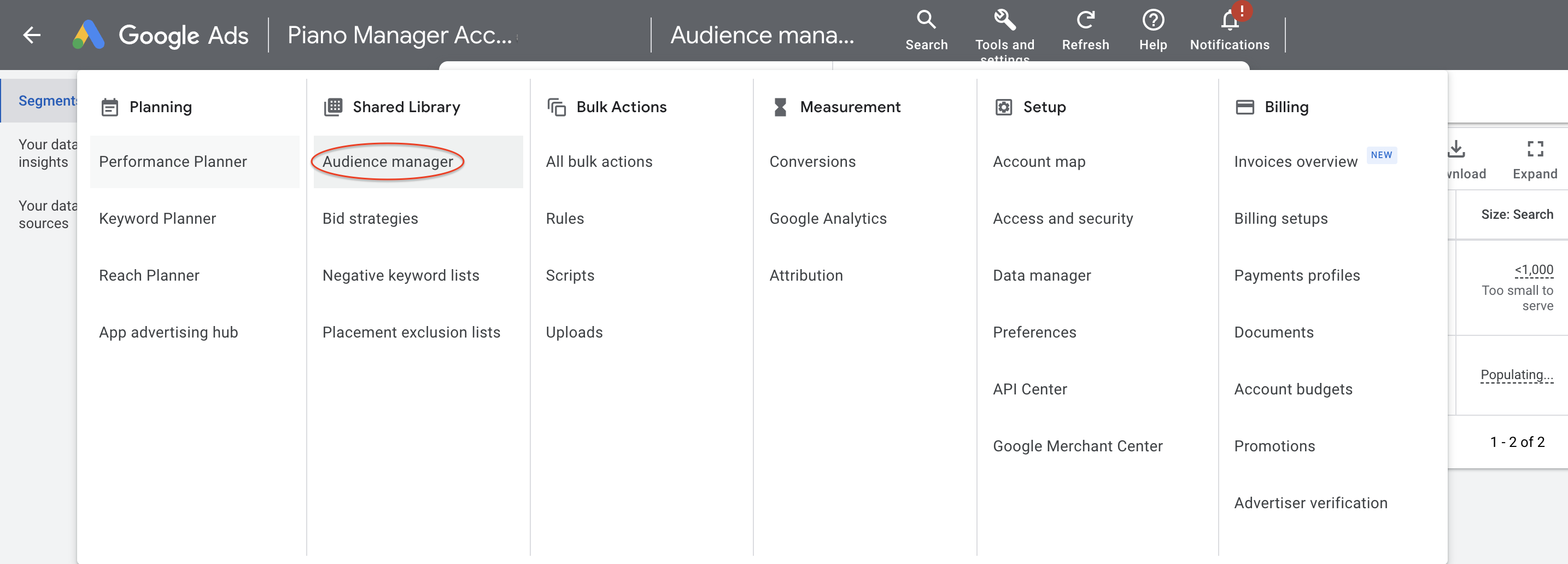Click the Setup gear icon
1568x564 pixels.
tap(1003, 107)
